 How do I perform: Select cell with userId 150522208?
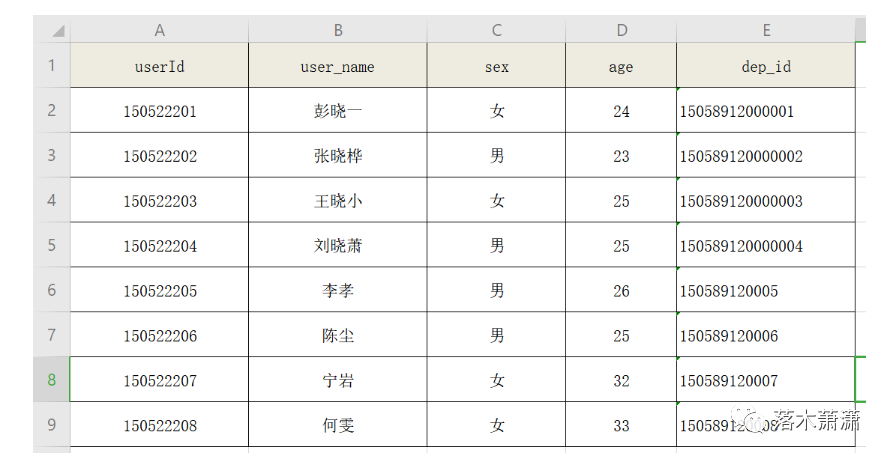tap(159, 424)
